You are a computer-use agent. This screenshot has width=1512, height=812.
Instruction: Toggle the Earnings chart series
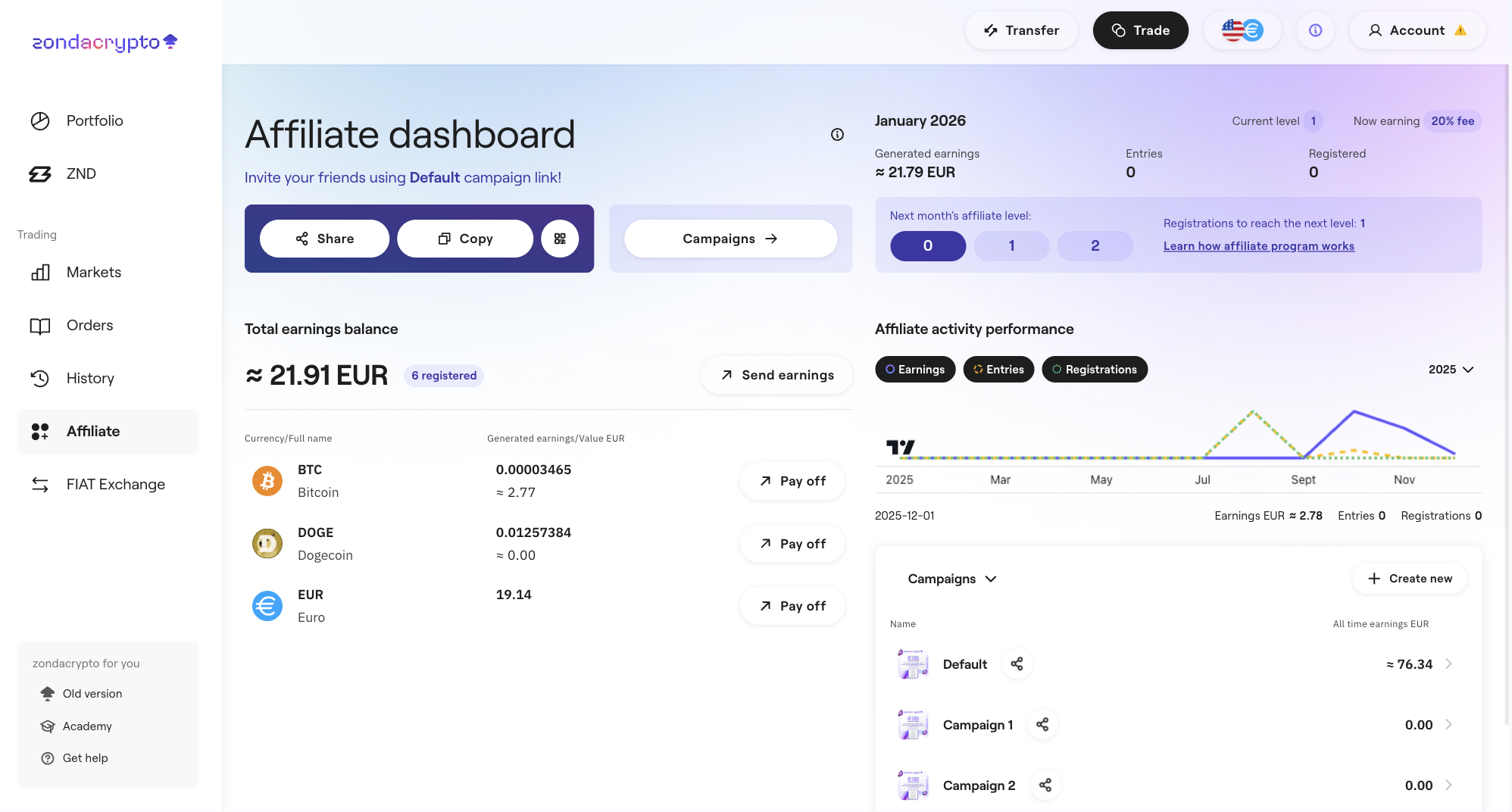point(915,370)
